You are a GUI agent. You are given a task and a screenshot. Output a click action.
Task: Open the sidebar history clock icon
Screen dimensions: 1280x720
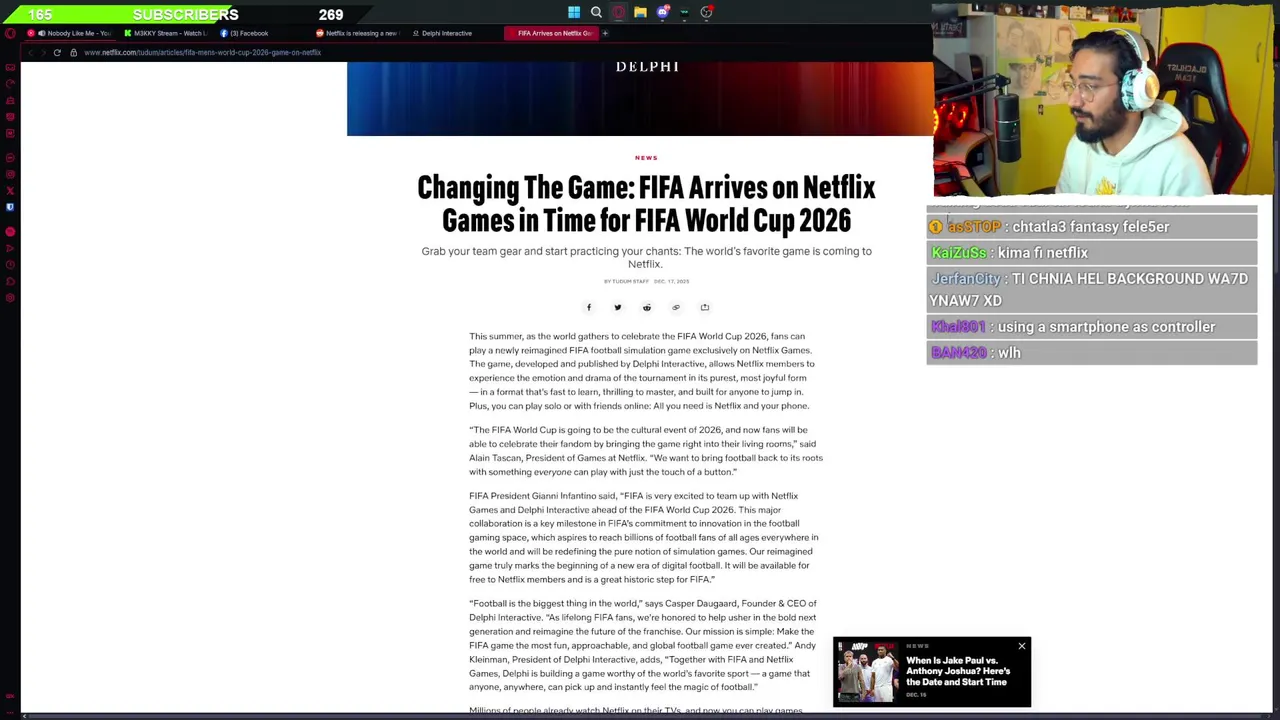10,265
